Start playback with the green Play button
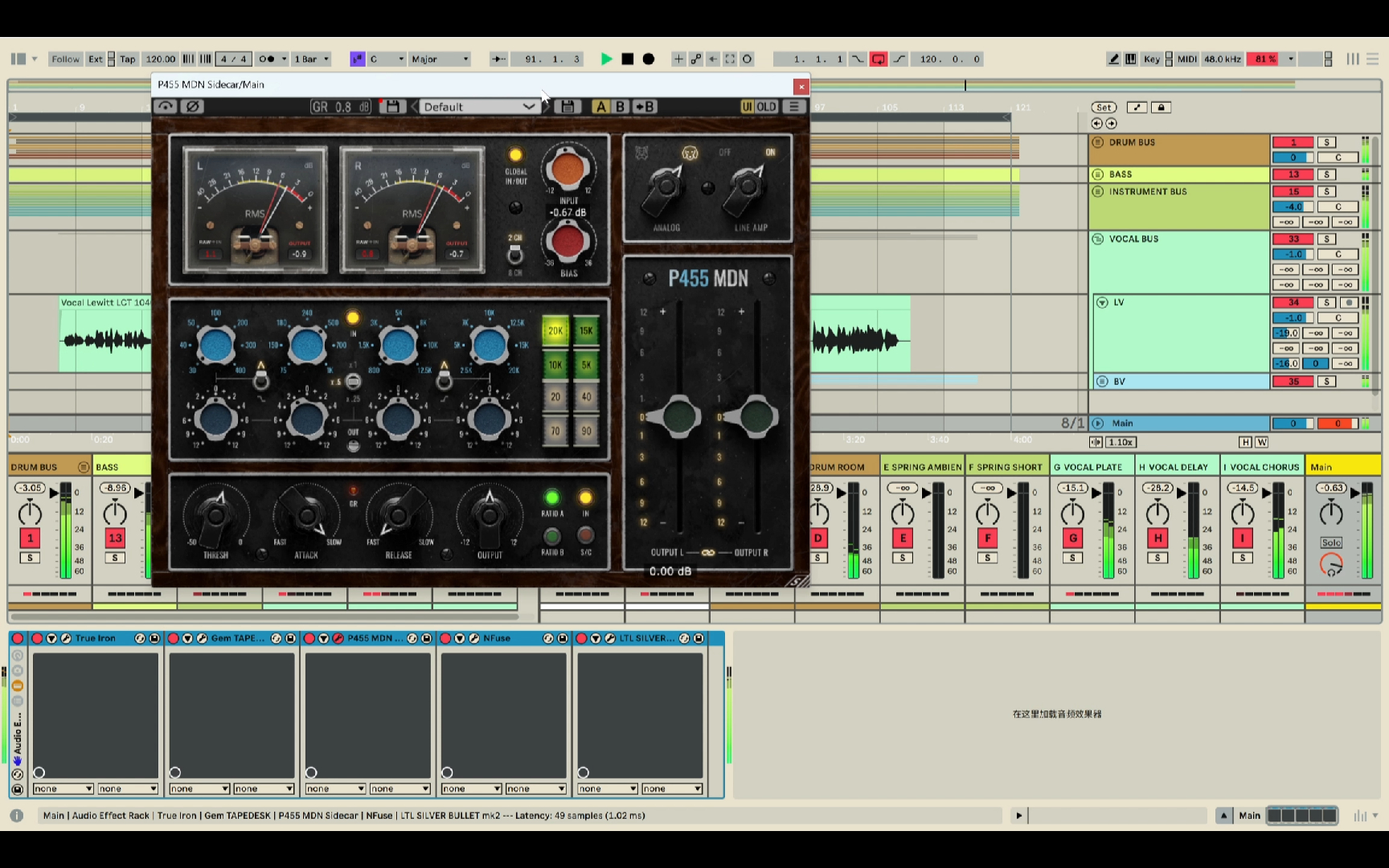Viewport: 1389px width, 868px height. point(607,59)
